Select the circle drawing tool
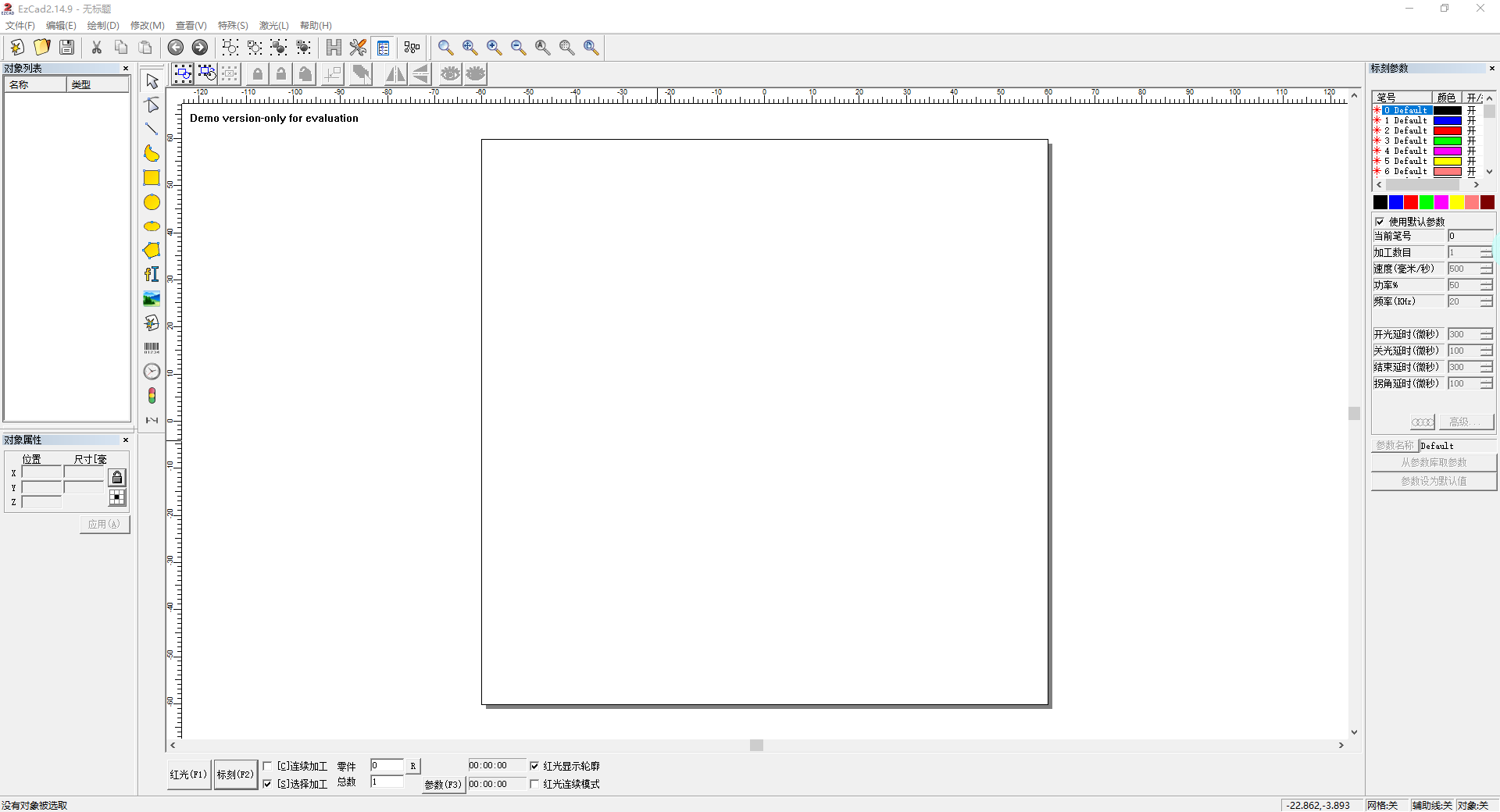 coord(152,202)
